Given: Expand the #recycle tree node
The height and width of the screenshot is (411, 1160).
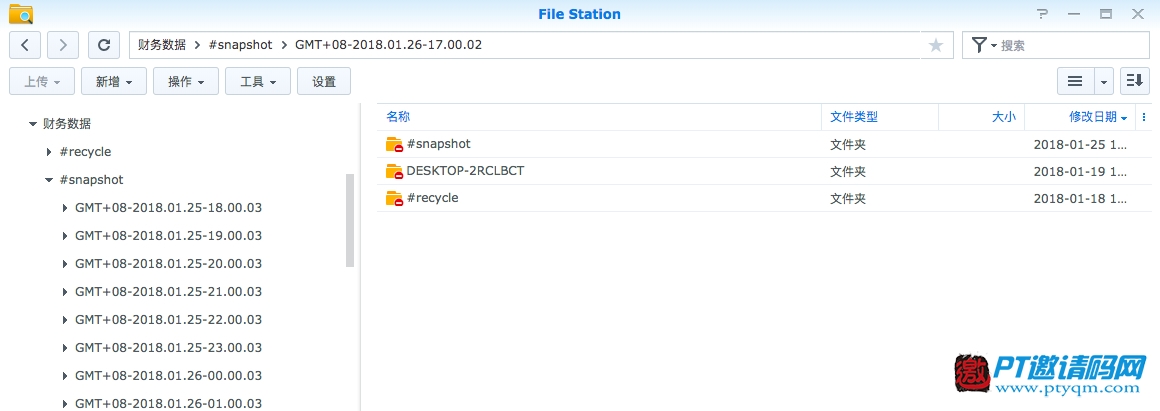Looking at the screenshot, I should click(x=49, y=152).
